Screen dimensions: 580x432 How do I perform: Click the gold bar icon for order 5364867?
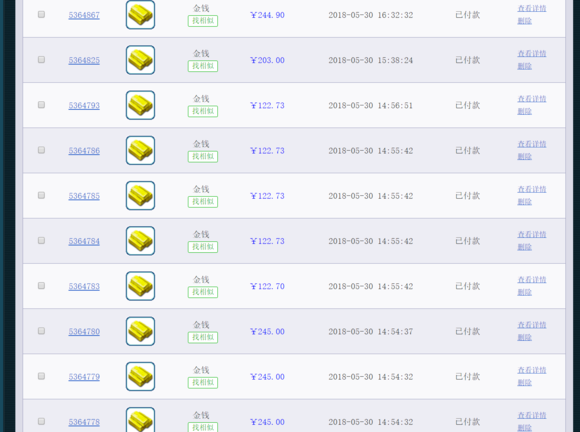tap(140, 15)
